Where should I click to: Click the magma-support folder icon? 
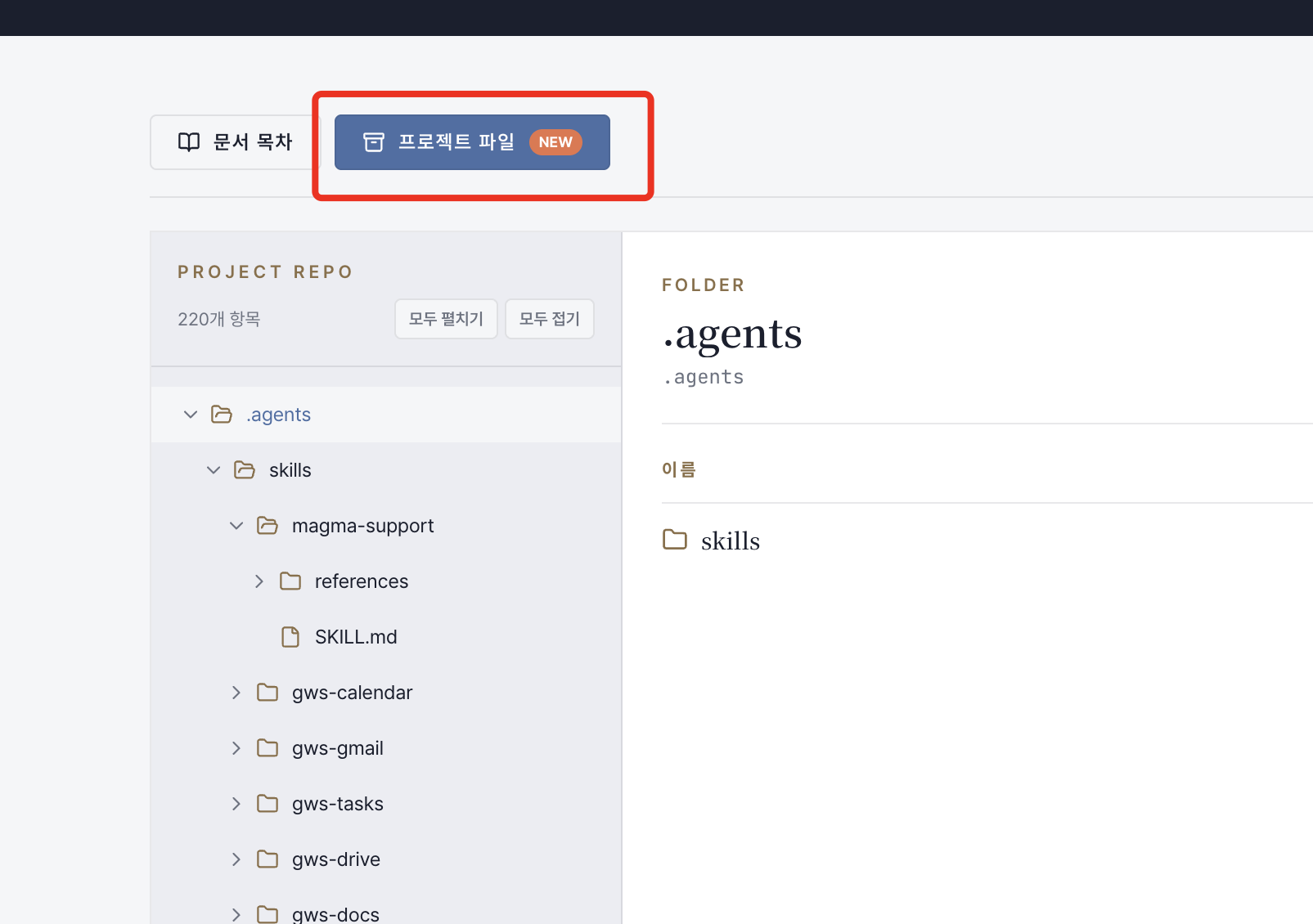[x=268, y=526]
